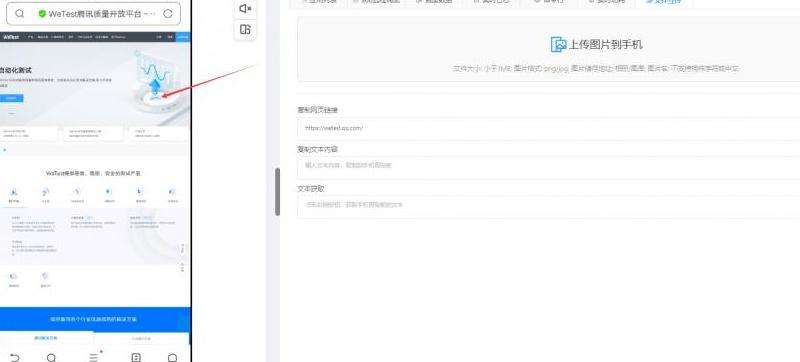Screen dimensions: 800x362
Task: Click the blue button at navbar right end
Action: (x=183, y=37)
